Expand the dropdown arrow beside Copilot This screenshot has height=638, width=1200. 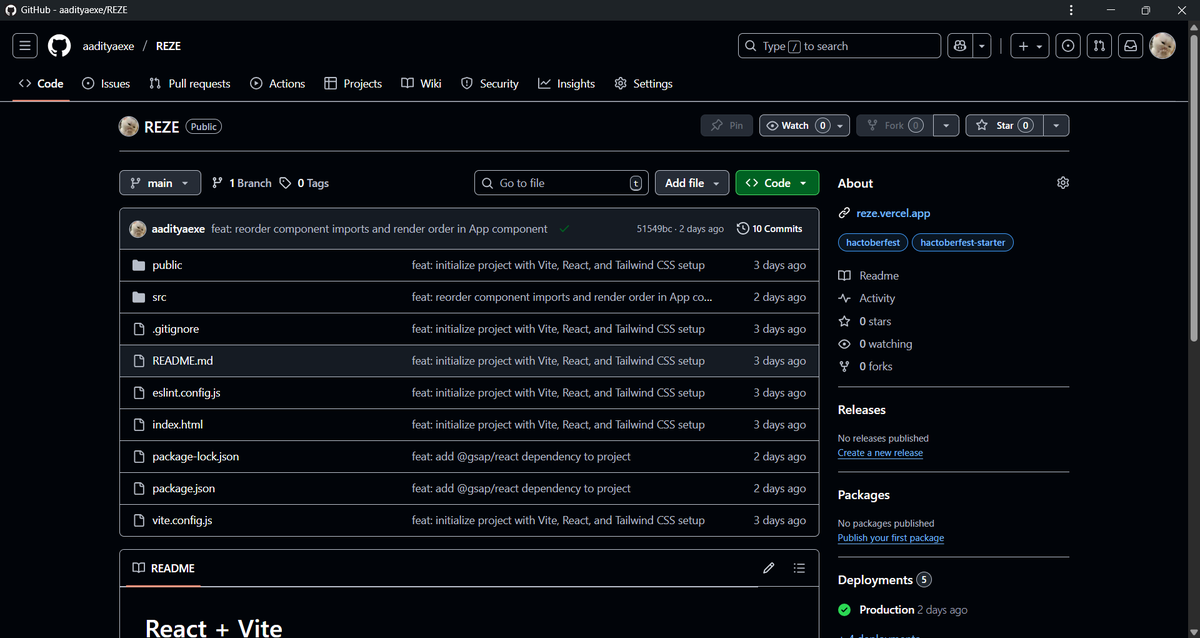(x=983, y=46)
